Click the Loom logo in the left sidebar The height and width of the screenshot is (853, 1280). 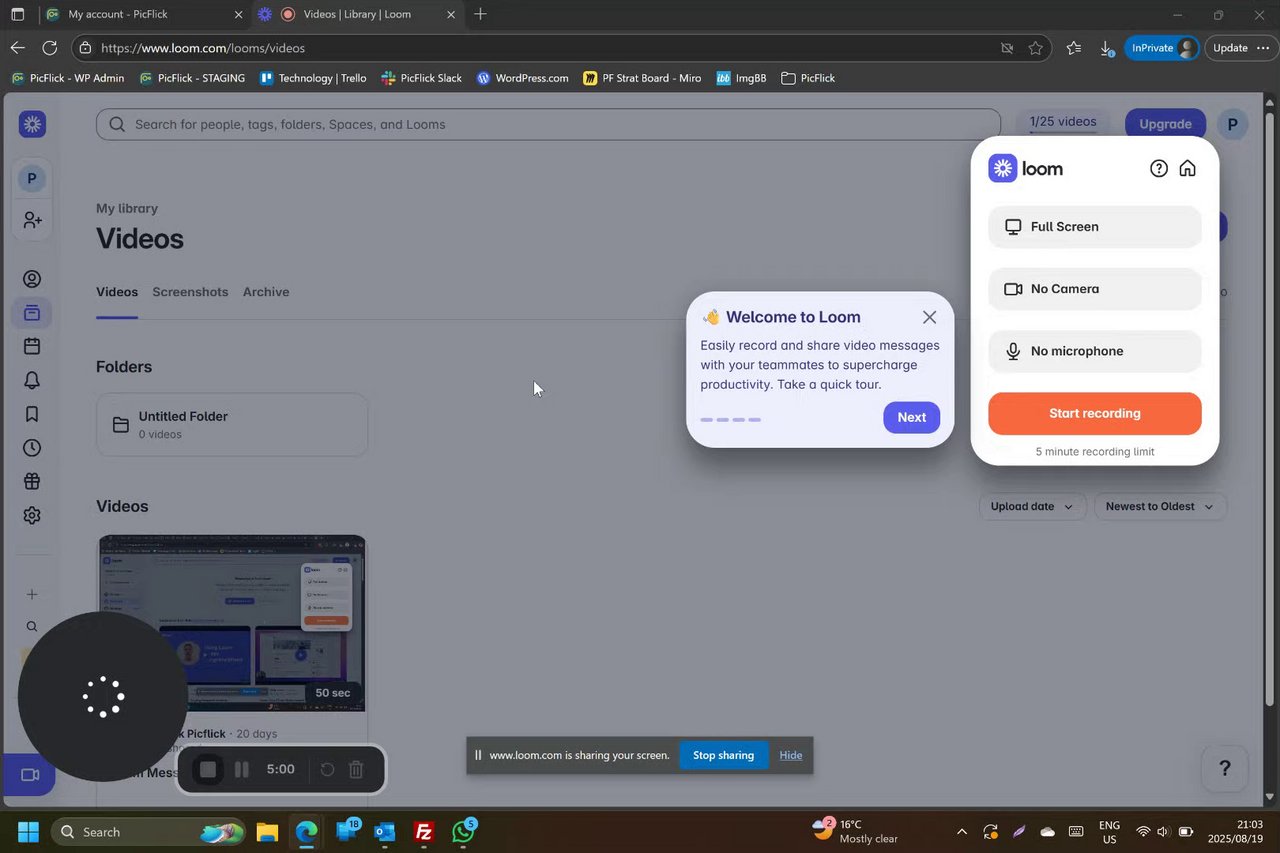click(32, 124)
